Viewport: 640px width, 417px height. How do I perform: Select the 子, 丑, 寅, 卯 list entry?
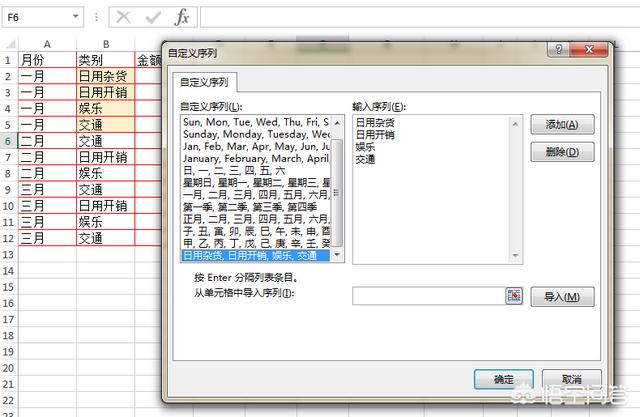coord(256,231)
